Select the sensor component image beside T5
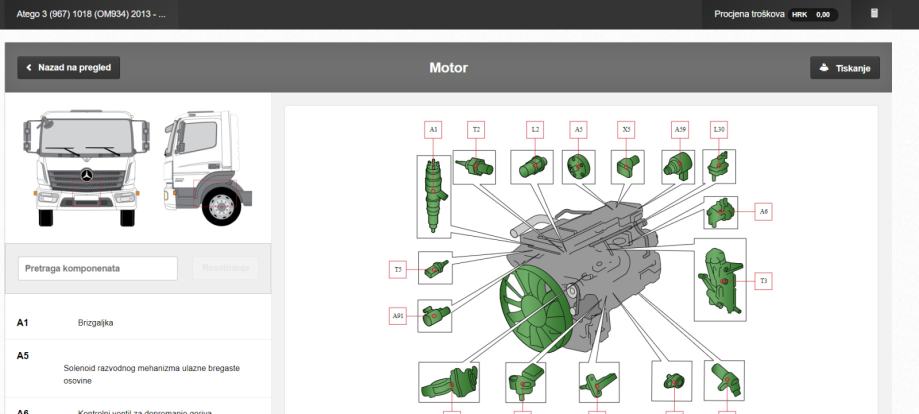 [x=435, y=268]
